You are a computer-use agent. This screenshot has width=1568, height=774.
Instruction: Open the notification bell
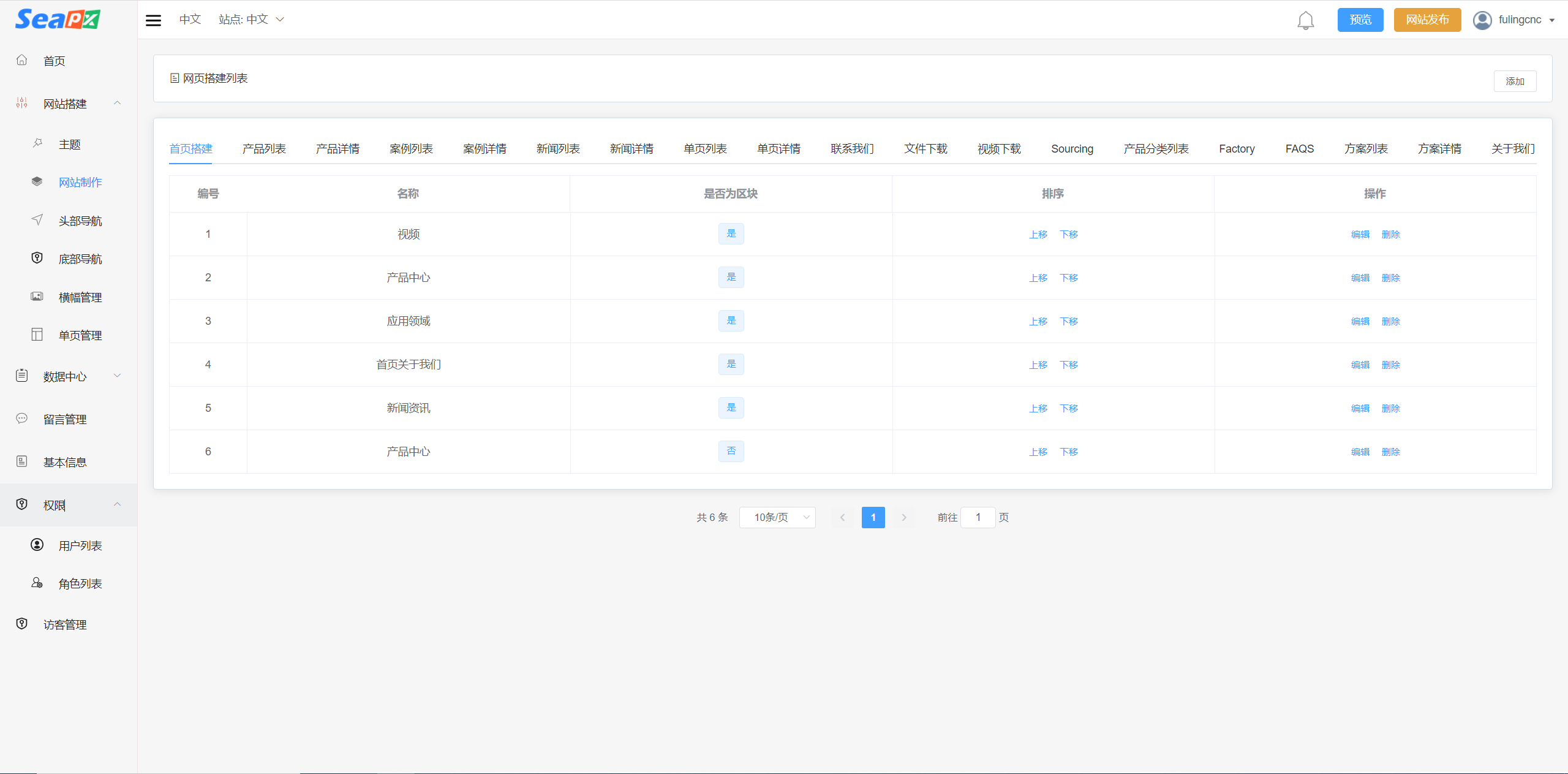point(1305,20)
